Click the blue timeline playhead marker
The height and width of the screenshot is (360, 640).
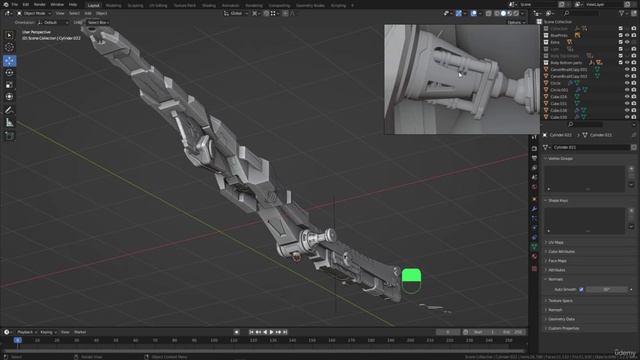coord(18,340)
